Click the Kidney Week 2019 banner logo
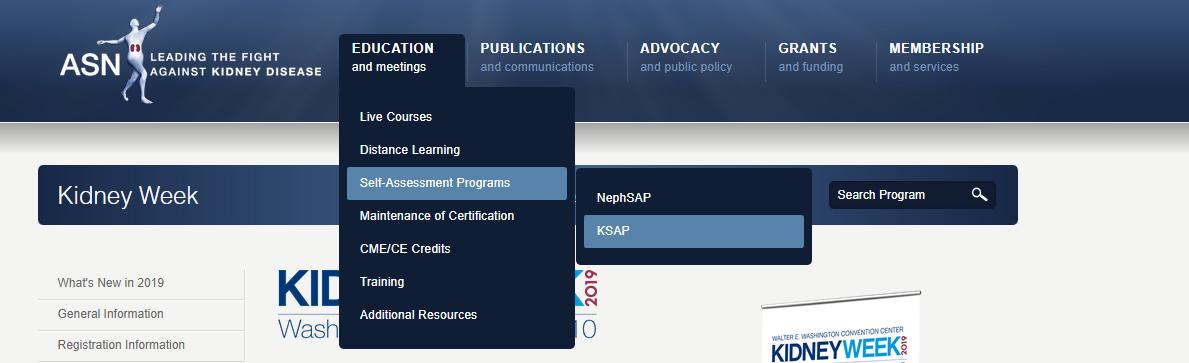The height and width of the screenshot is (363, 1189). click(x=438, y=304)
